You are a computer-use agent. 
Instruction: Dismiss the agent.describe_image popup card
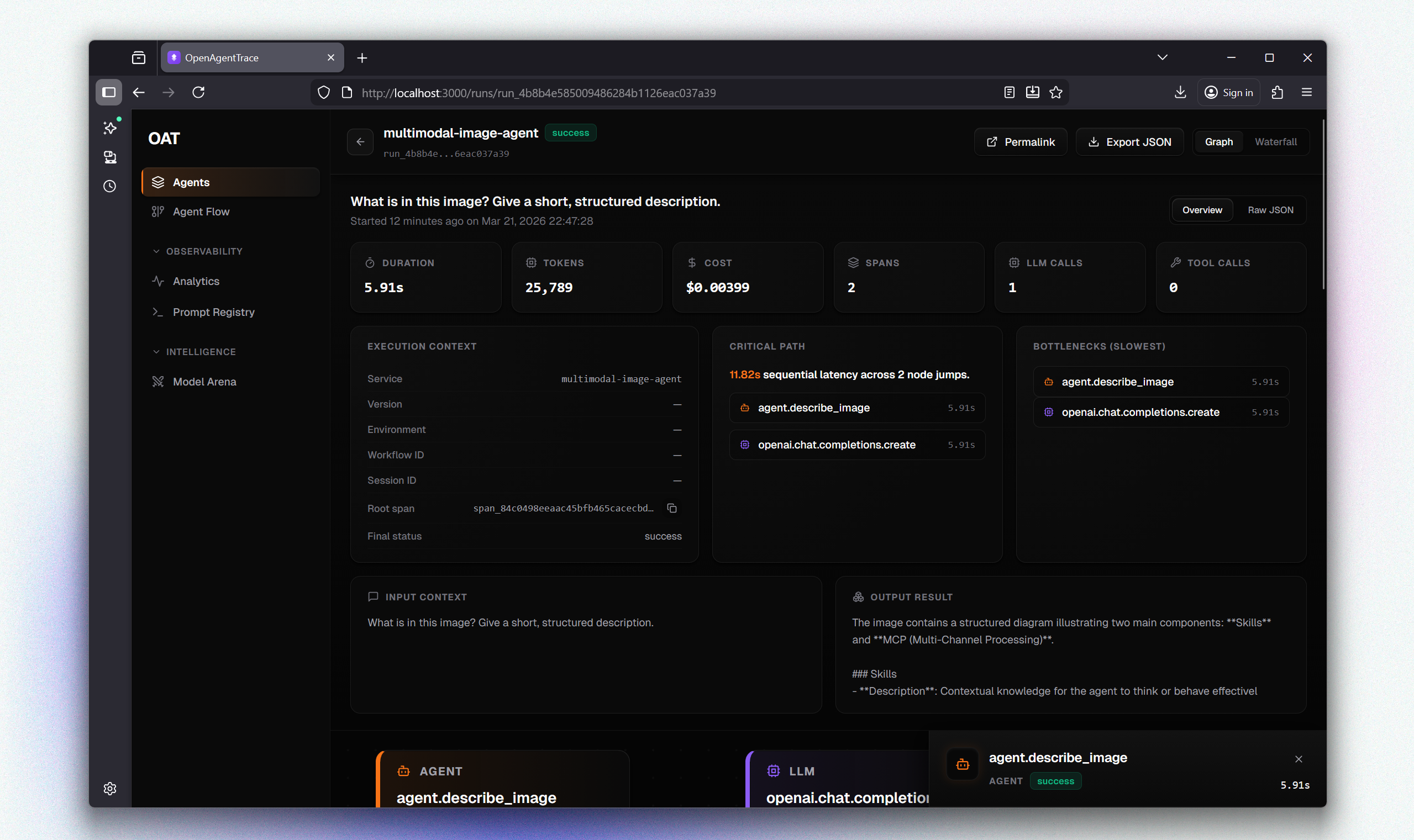(x=1299, y=758)
